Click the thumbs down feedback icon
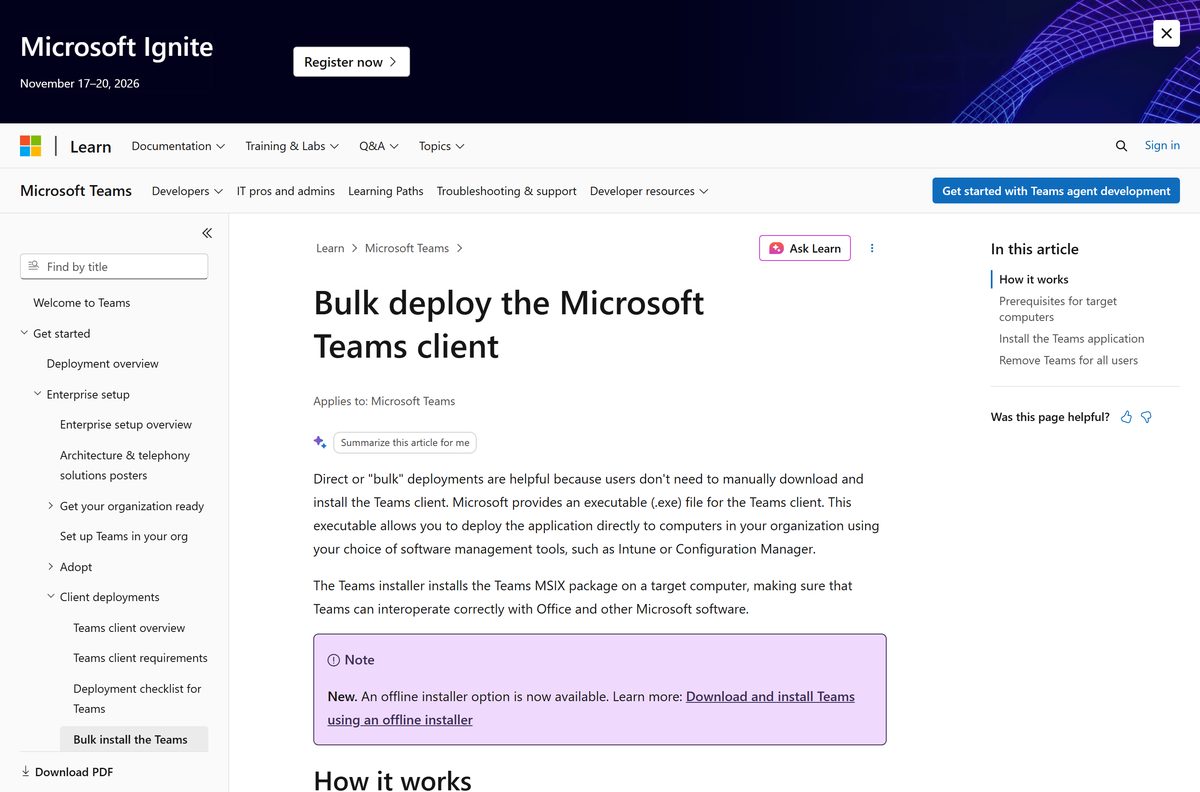 coord(1147,417)
